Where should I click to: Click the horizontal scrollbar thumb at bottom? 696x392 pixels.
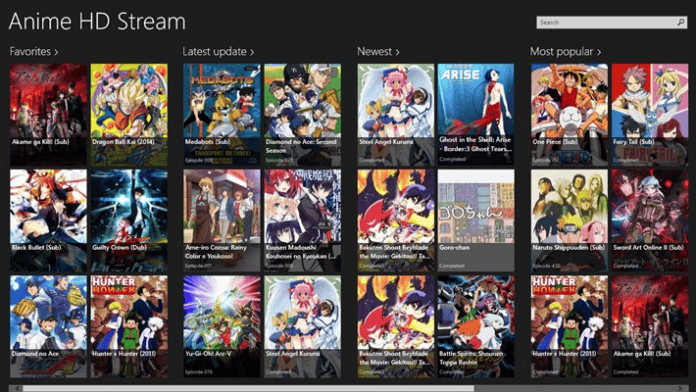(x=249, y=388)
